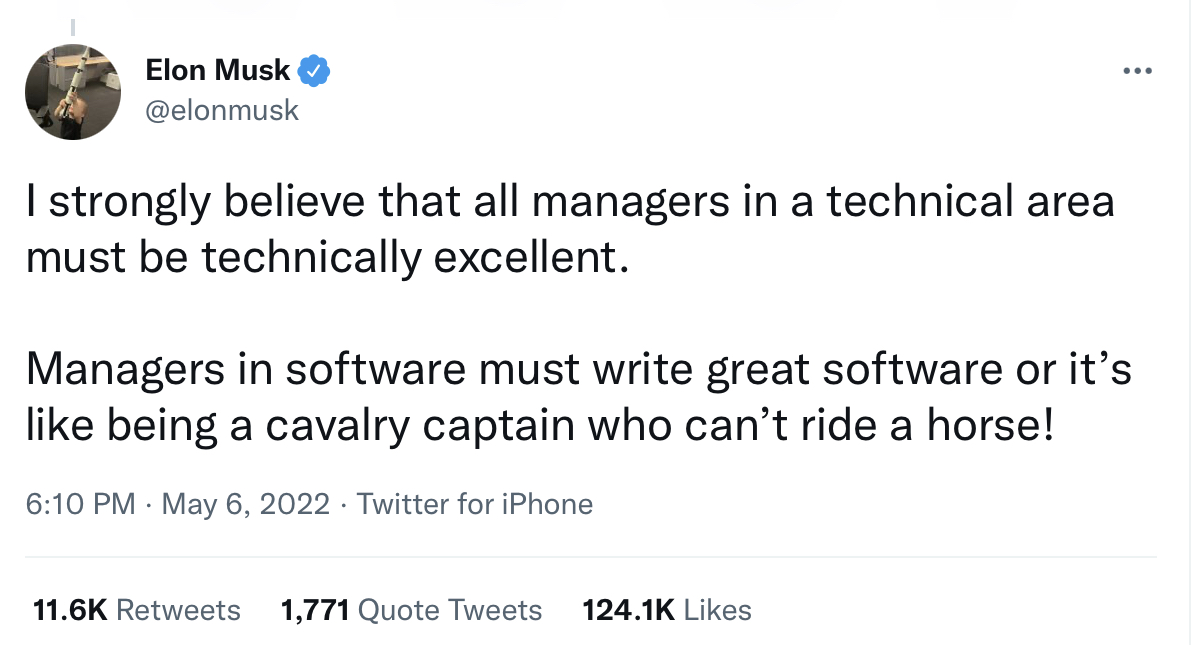The width and height of the screenshot is (1192, 645).
Task: Click the Elon Musk display name
Action: 217,71
